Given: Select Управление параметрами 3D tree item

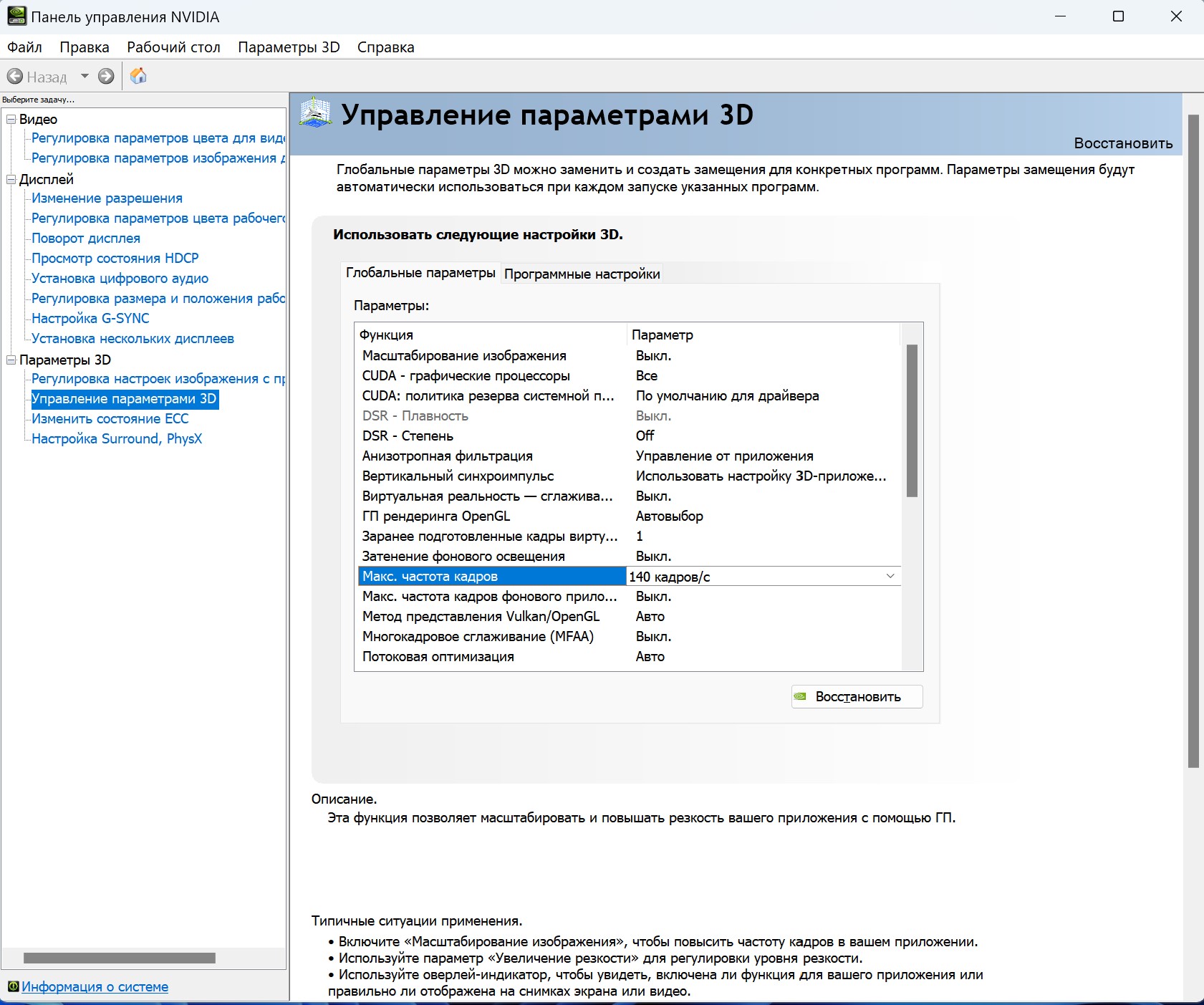Looking at the screenshot, I should pos(125,399).
